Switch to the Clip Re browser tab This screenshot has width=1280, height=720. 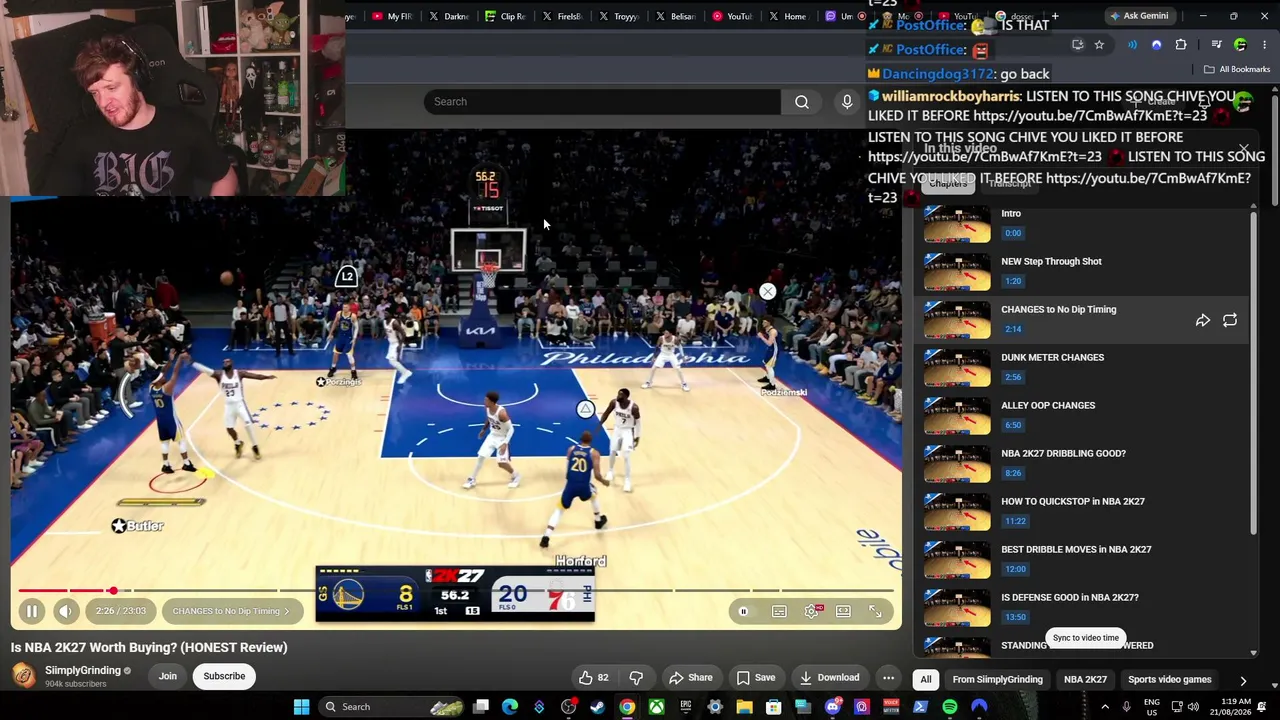tap(506, 16)
